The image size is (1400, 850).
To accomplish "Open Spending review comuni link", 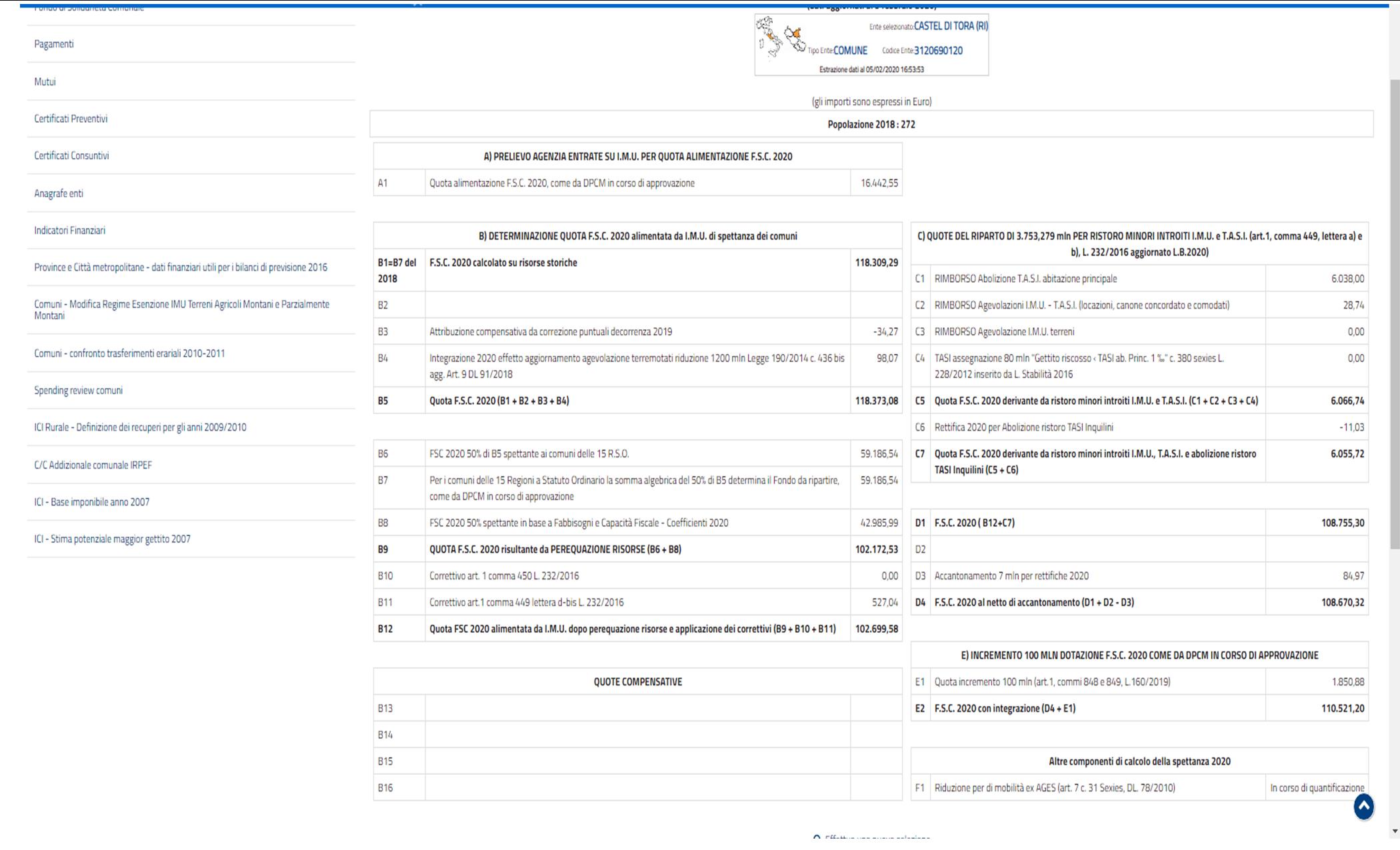I will (78, 391).
